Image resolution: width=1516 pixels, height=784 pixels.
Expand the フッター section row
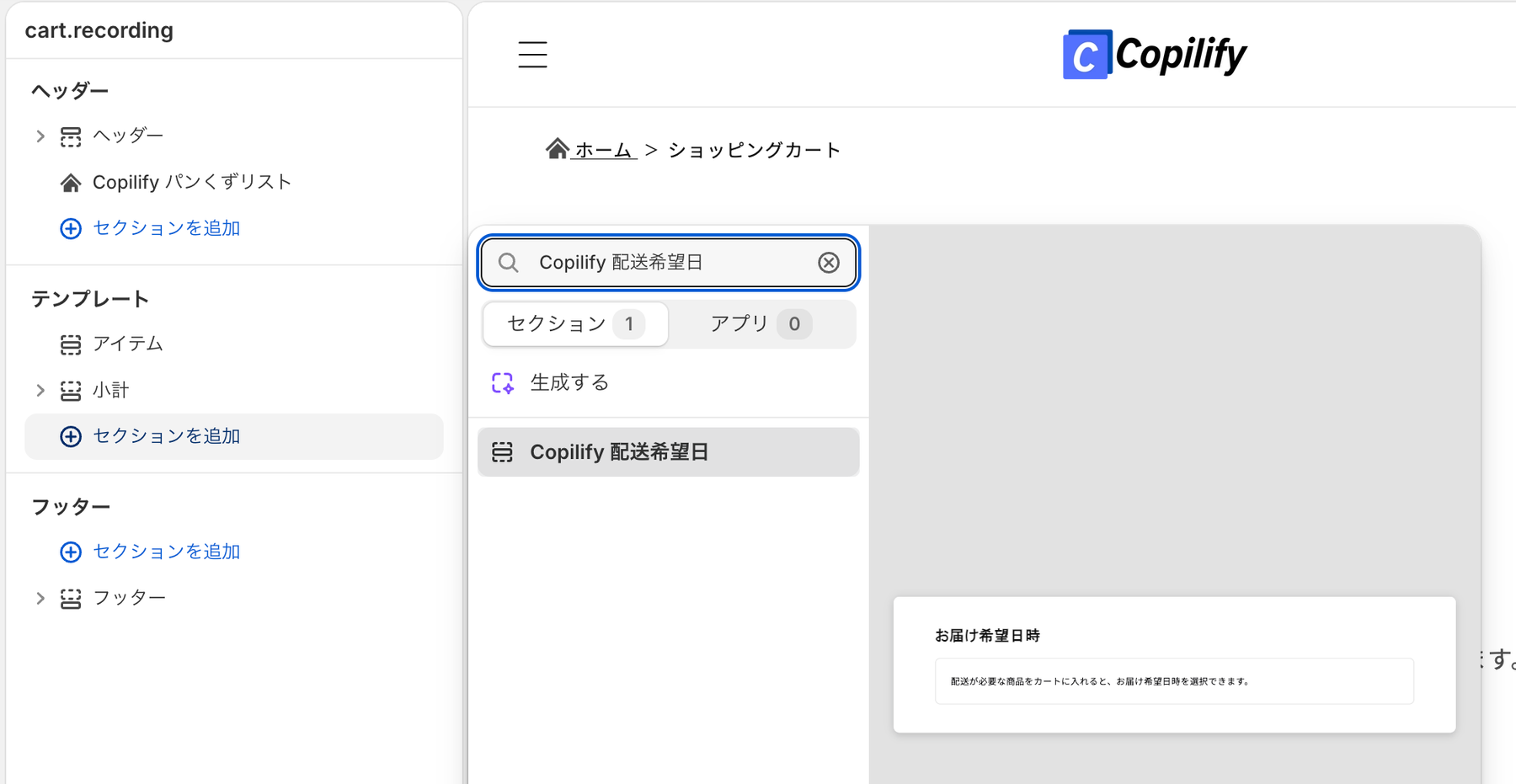click(x=40, y=599)
